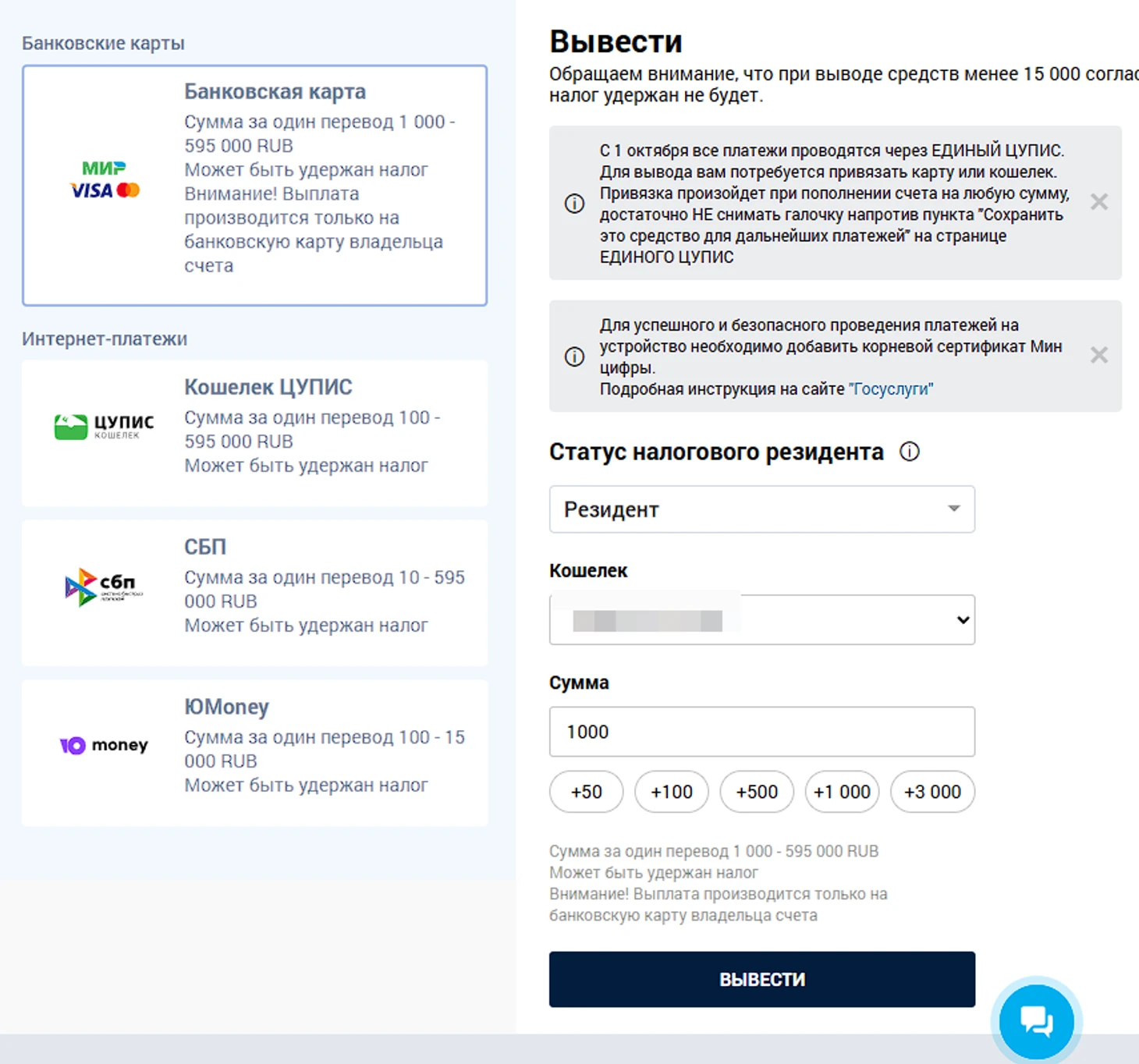Image resolution: width=1139 pixels, height=1064 pixels.
Task: Click info icon in certificate notice
Action: tap(575, 356)
